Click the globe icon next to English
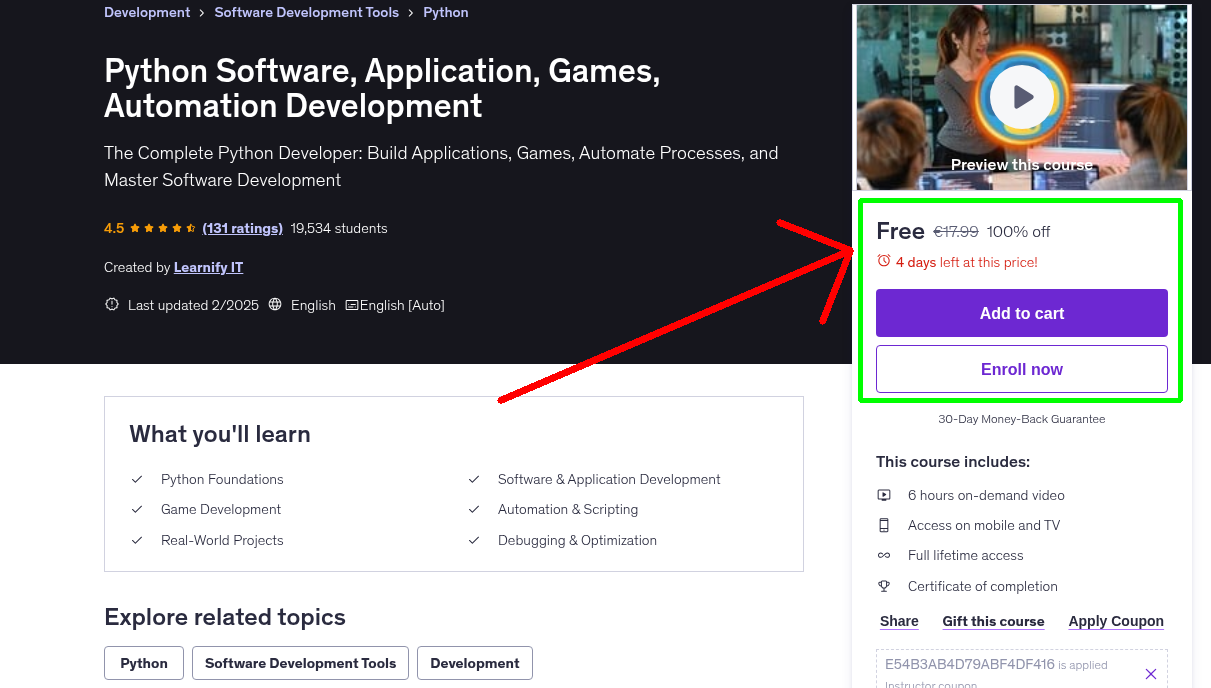 [x=276, y=305]
